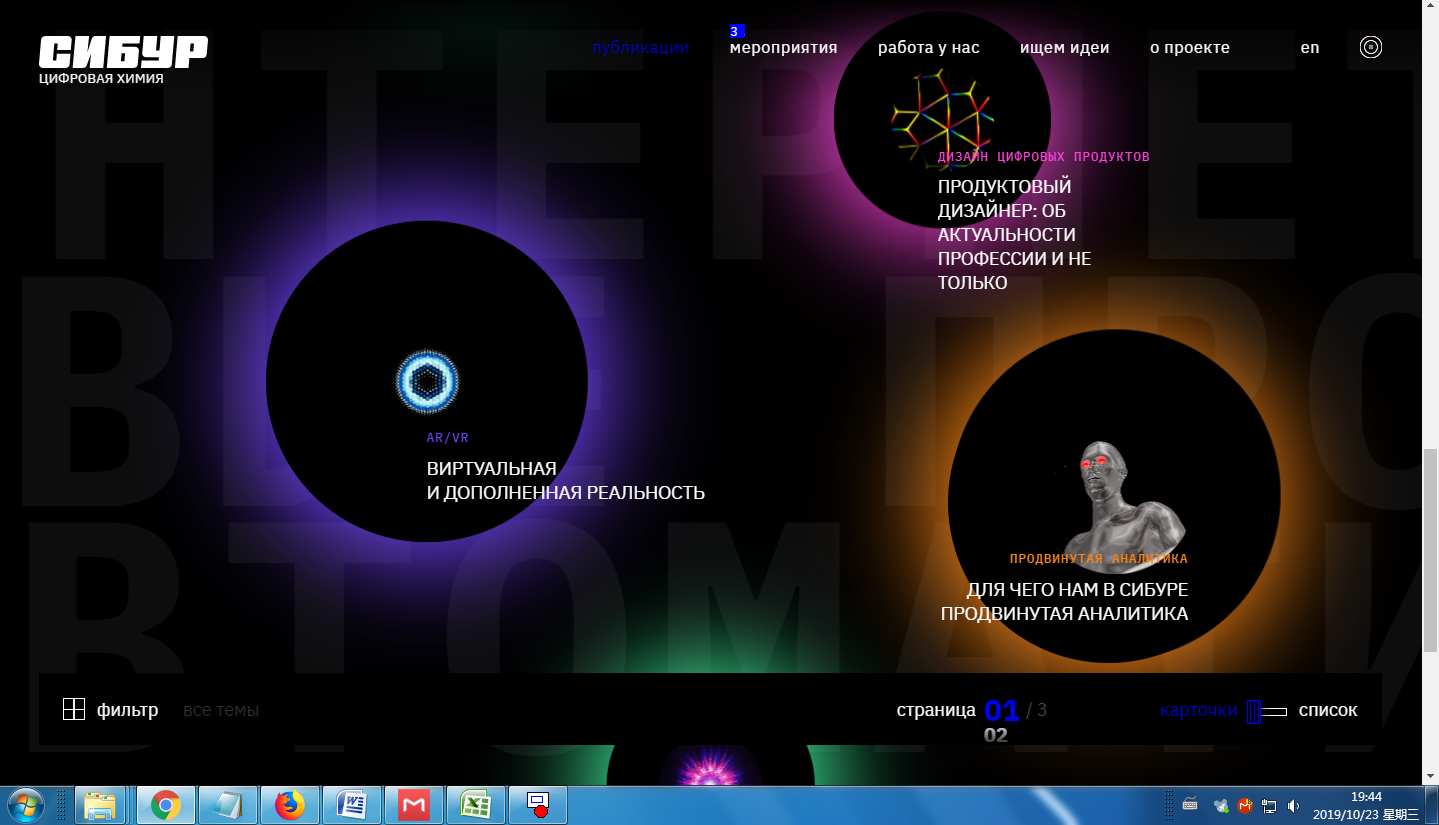
Task: Switch to Google Chrome in taskbar
Action: pyautogui.click(x=165, y=805)
